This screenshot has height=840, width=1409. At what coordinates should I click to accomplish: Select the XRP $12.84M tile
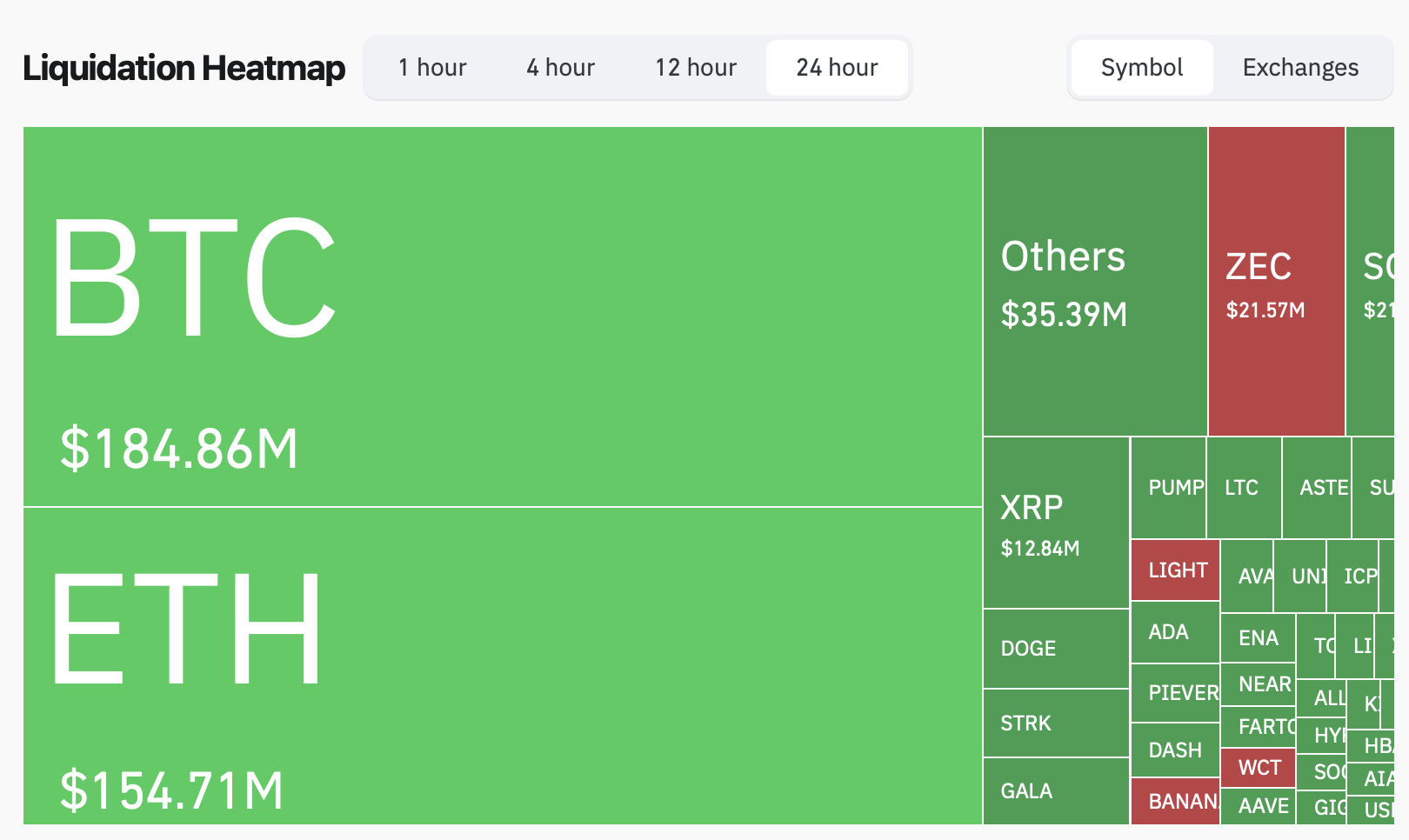coord(1056,523)
